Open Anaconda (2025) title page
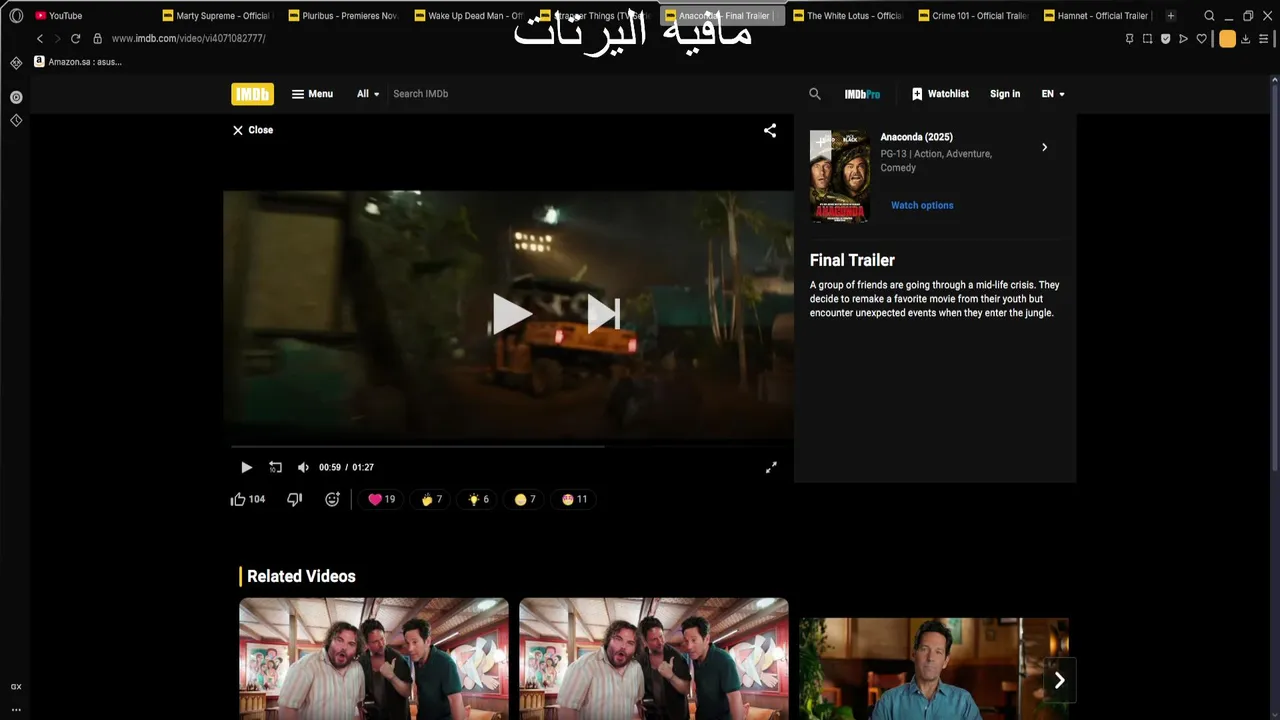This screenshot has width=1280, height=720. tap(916, 137)
